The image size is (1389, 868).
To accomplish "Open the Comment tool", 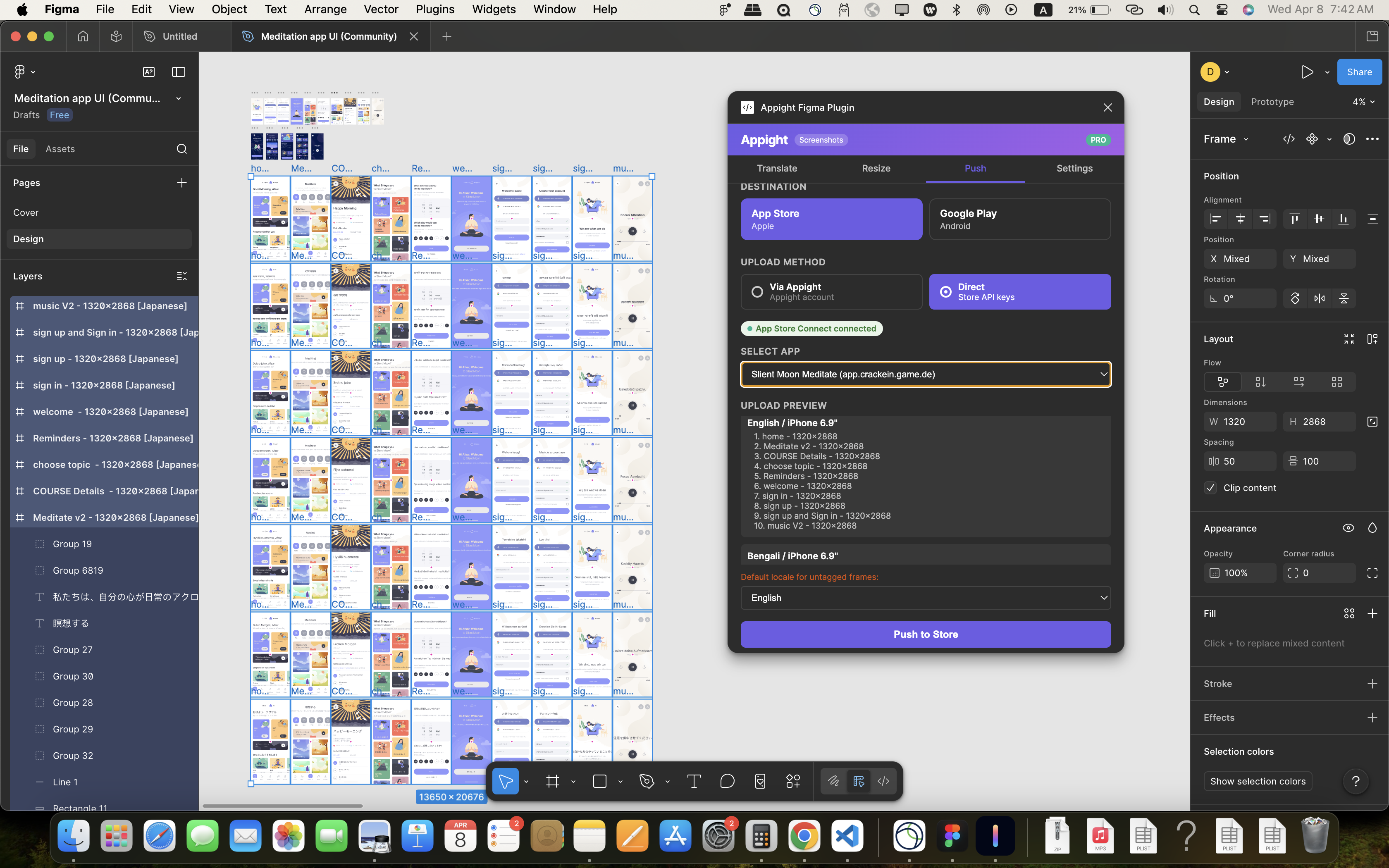I will click(x=727, y=781).
